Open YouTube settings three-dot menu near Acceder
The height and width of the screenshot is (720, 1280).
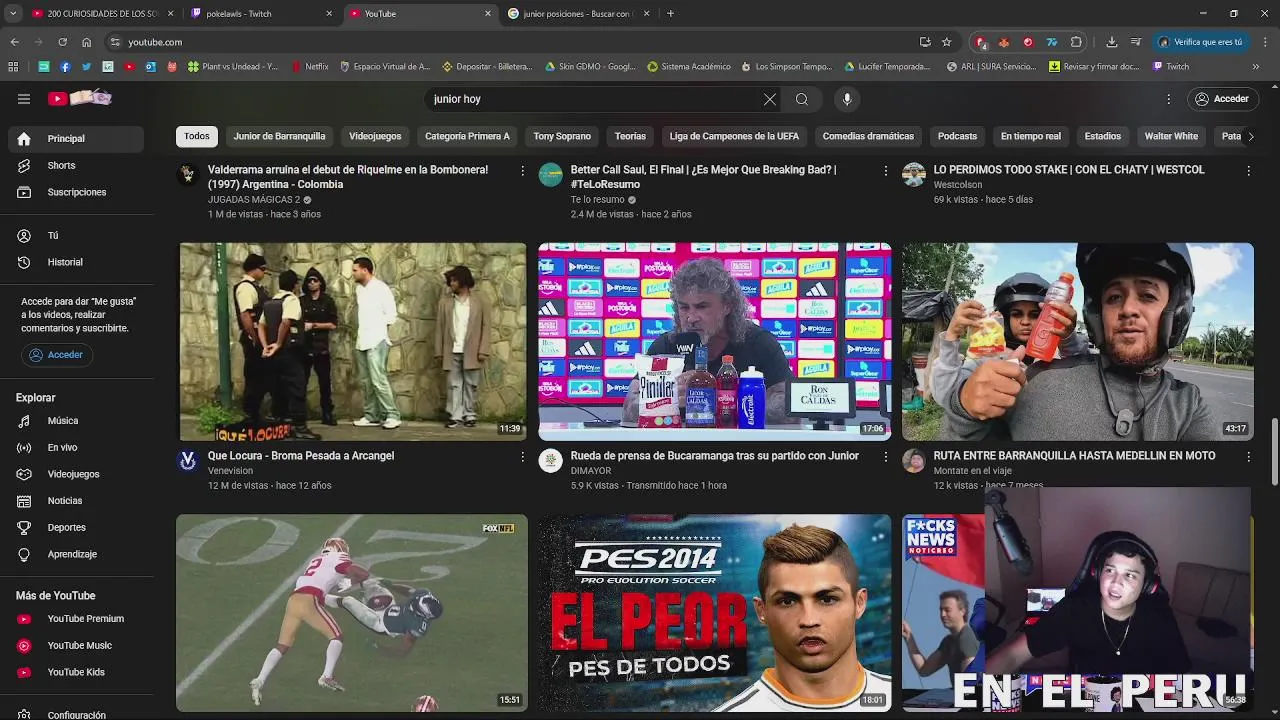pos(1168,99)
